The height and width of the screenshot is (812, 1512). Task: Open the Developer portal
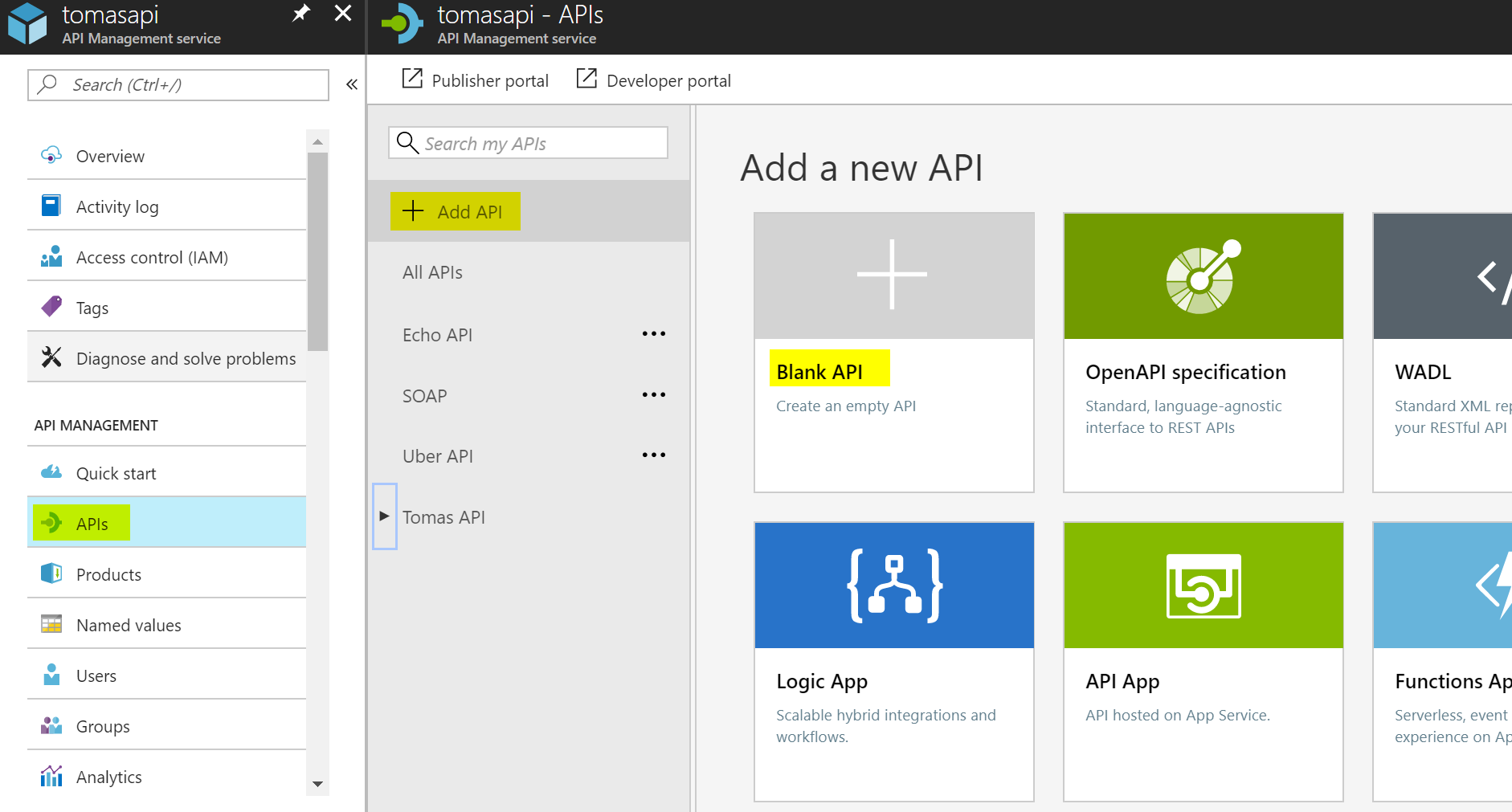654,80
